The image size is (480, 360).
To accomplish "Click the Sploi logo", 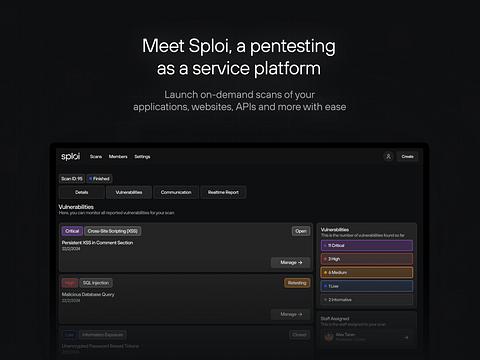I will coord(71,156).
